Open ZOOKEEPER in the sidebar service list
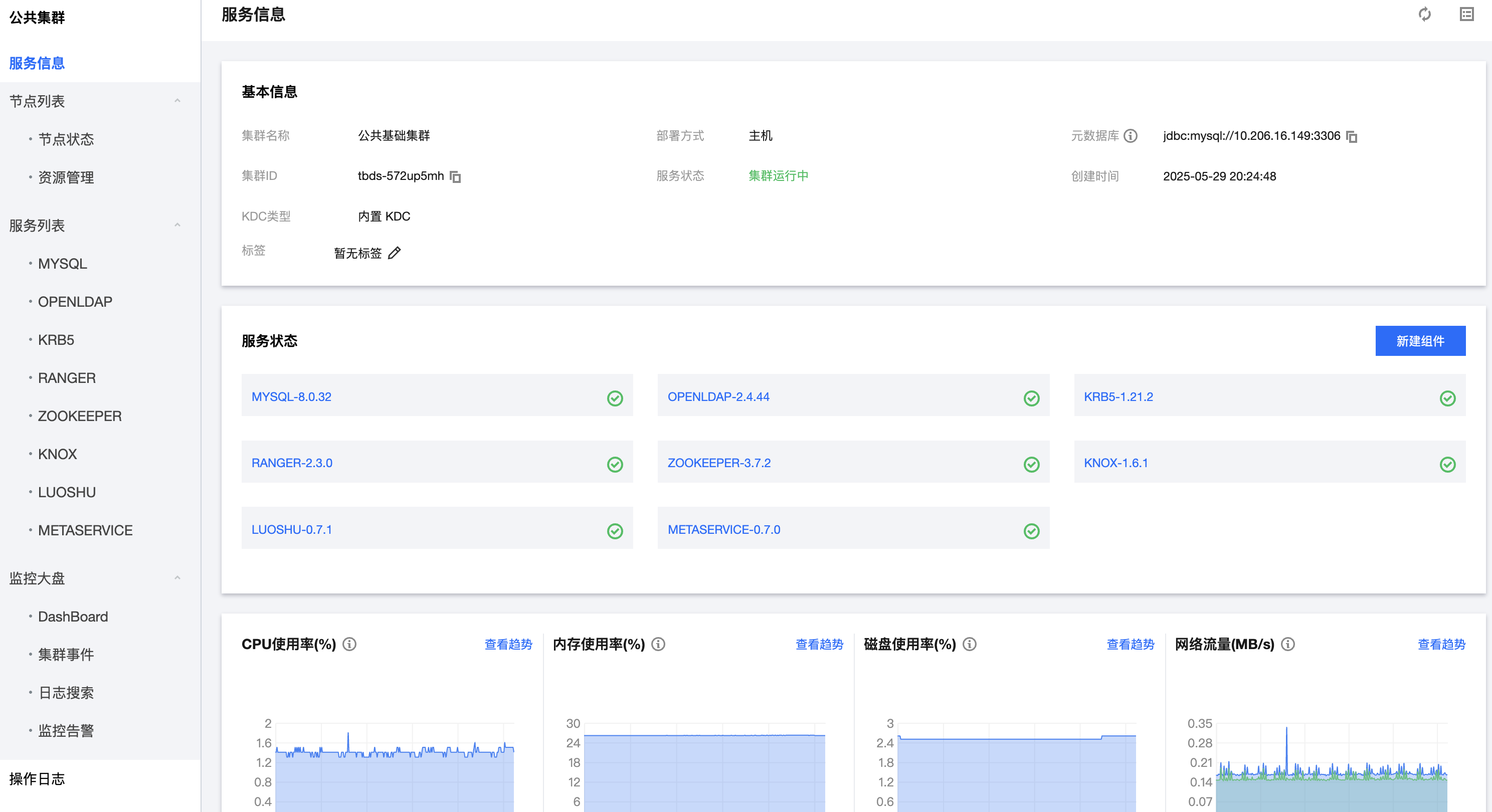This screenshot has height=812, width=1492. pos(79,416)
